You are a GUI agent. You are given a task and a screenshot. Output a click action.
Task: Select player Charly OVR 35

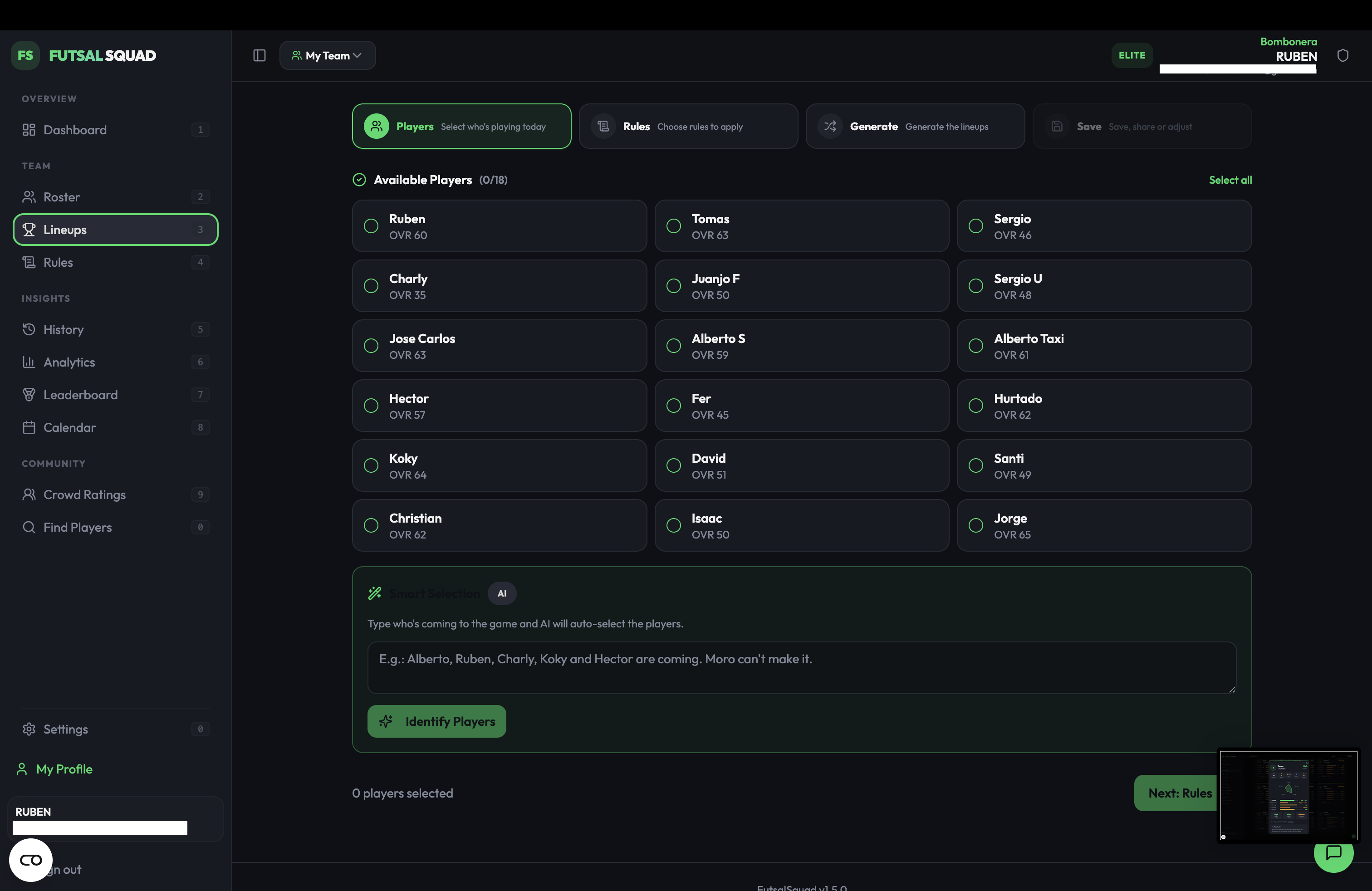499,286
